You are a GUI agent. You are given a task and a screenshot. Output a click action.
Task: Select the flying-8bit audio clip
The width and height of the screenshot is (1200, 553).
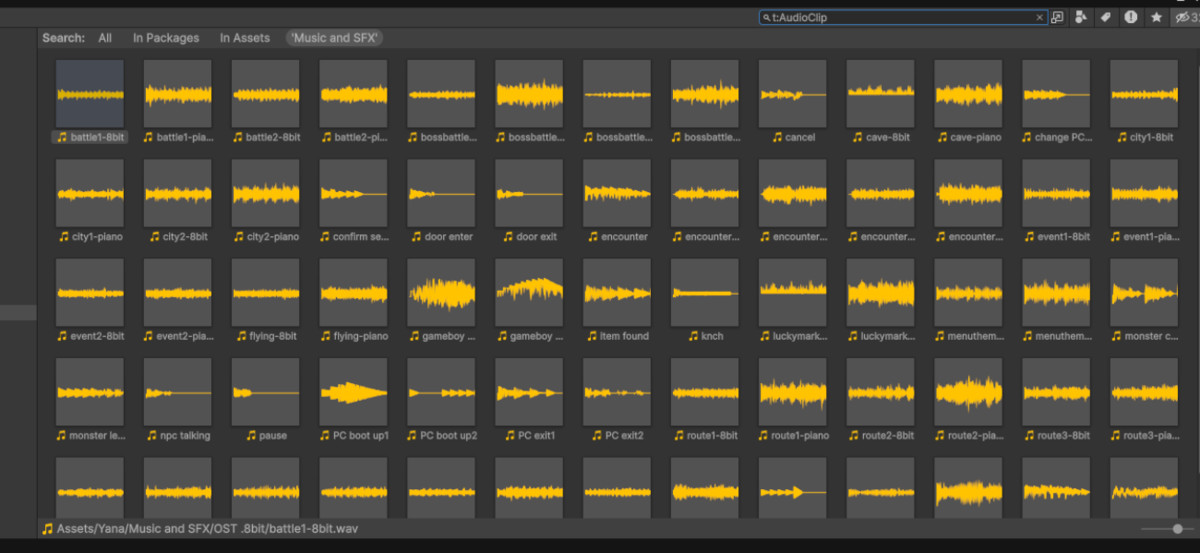[266, 301]
